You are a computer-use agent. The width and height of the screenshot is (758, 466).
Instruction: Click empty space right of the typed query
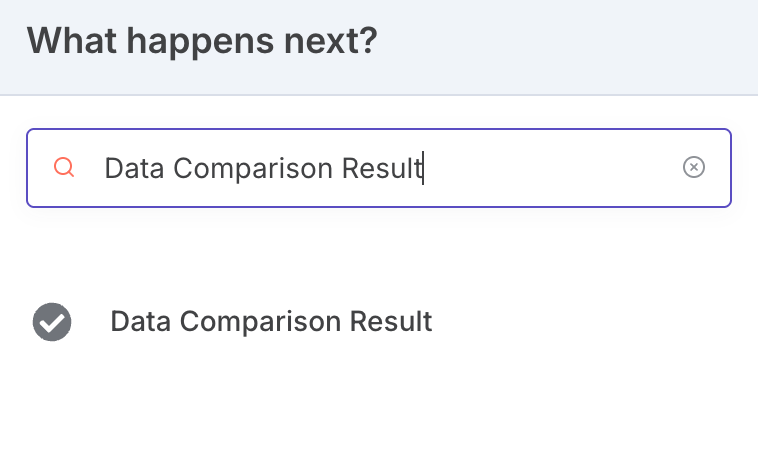pyautogui.click(x=551, y=168)
